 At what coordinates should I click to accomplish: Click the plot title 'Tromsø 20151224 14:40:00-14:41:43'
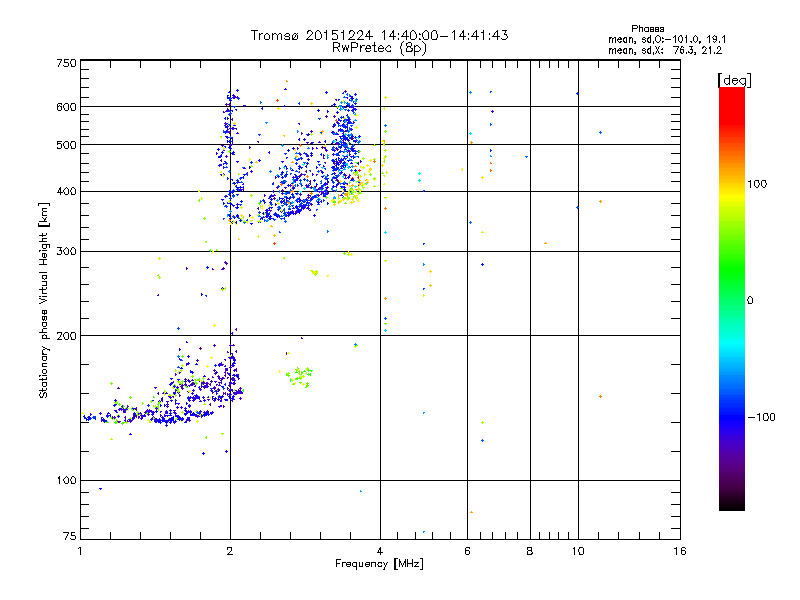pos(379,35)
